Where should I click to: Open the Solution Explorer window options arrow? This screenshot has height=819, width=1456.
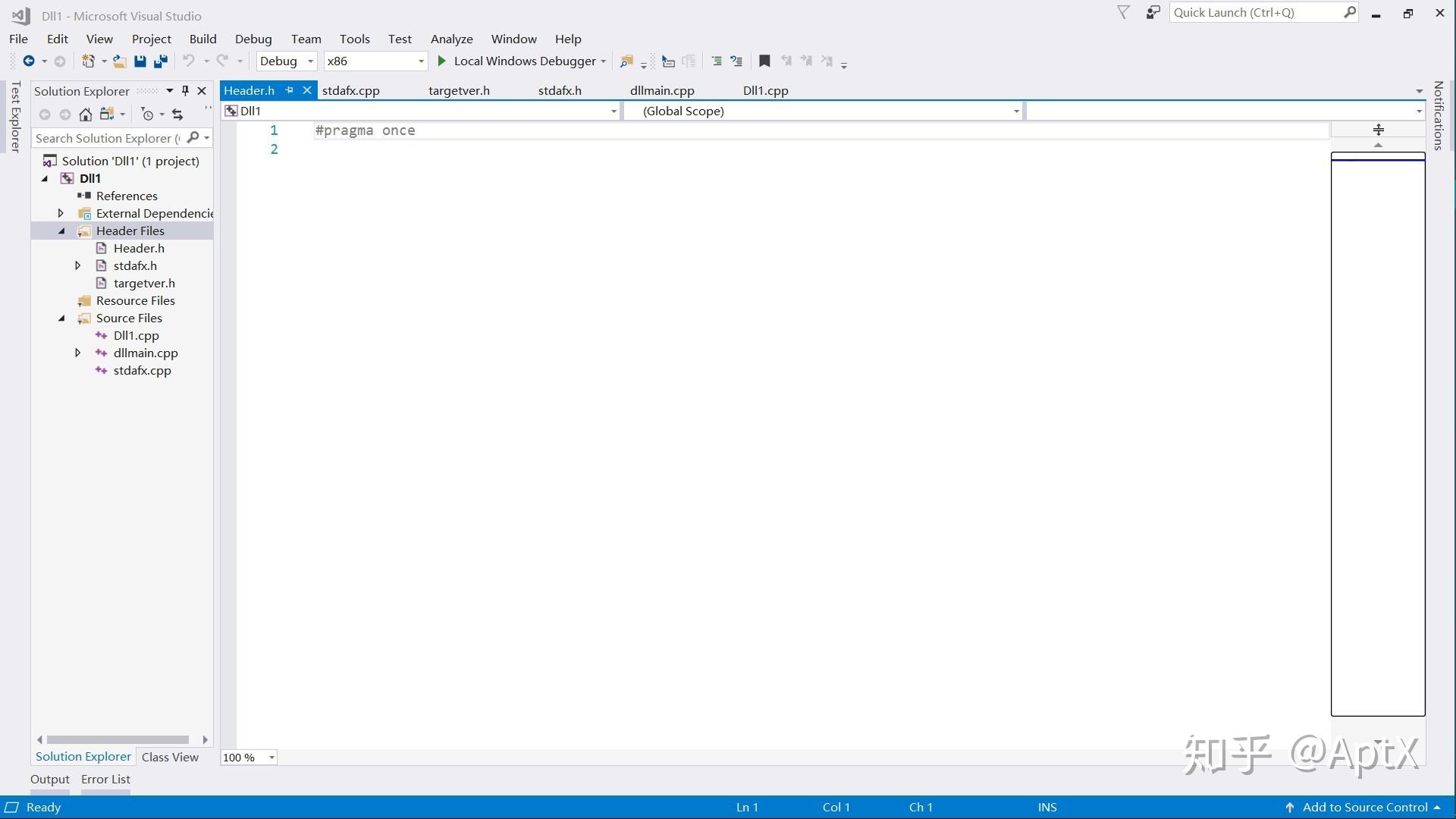(170, 91)
